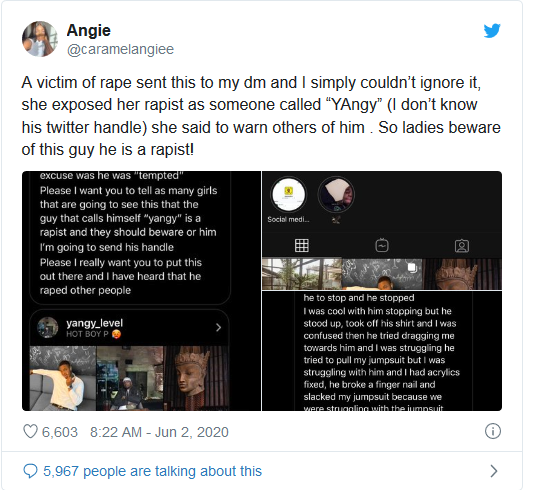Open '5,967 people are talking about this'
The height and width of the screenshot is (490, 550).
point(153,471)
